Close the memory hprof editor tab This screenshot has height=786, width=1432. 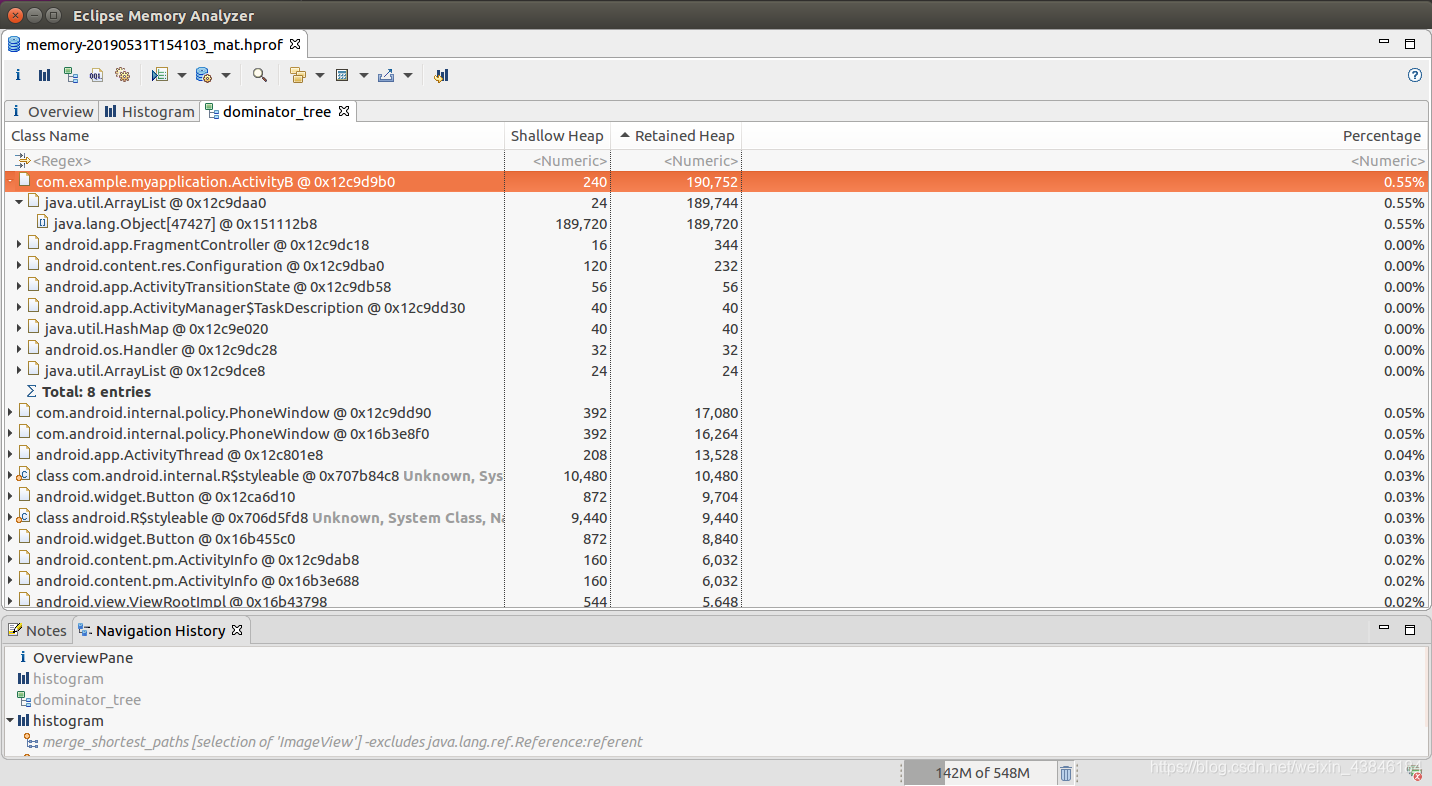pos(295,45)
